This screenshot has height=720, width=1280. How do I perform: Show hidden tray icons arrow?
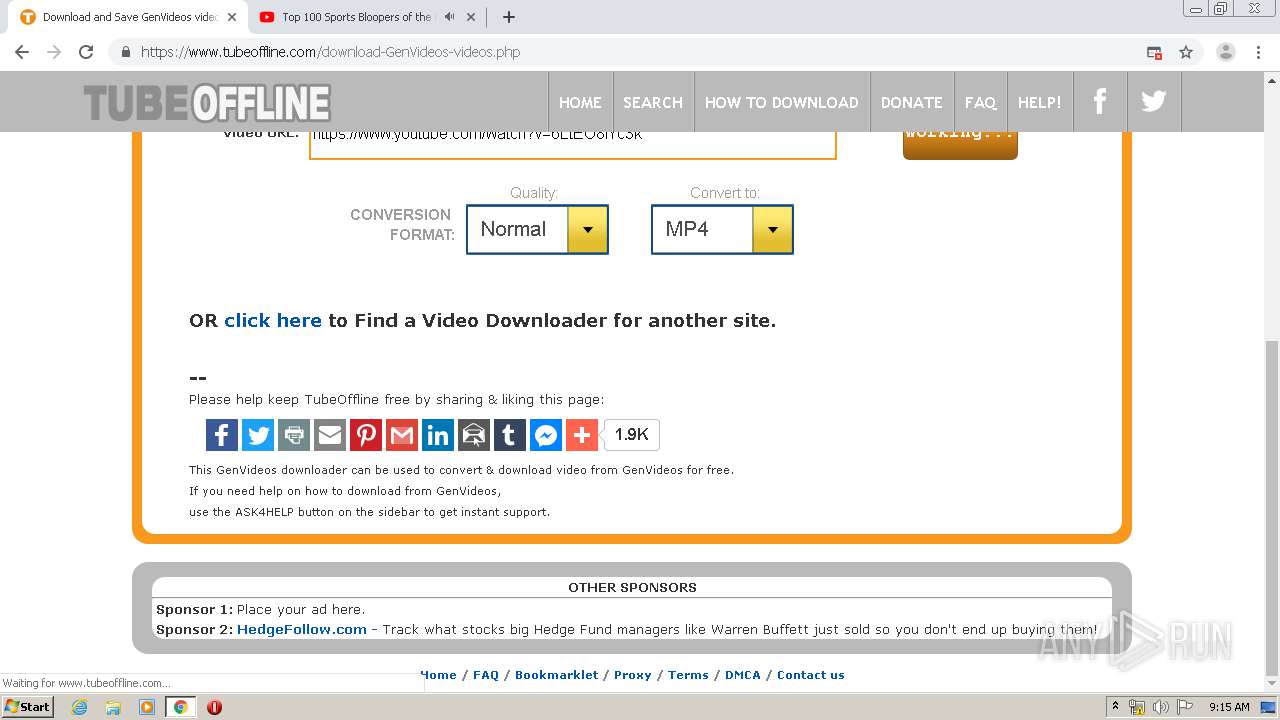point(1115,707)
